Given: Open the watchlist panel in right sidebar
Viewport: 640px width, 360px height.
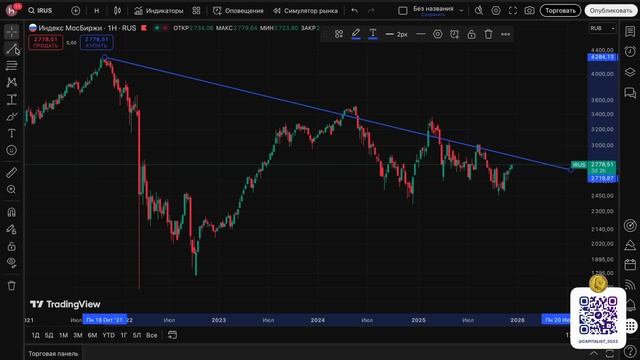Looking at the screenshot, I should pyautogui.click(x=630, y=31).
